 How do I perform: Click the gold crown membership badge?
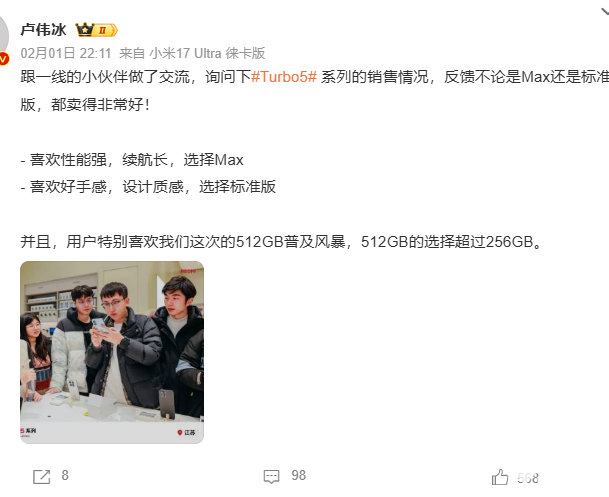tap(96, 30)
